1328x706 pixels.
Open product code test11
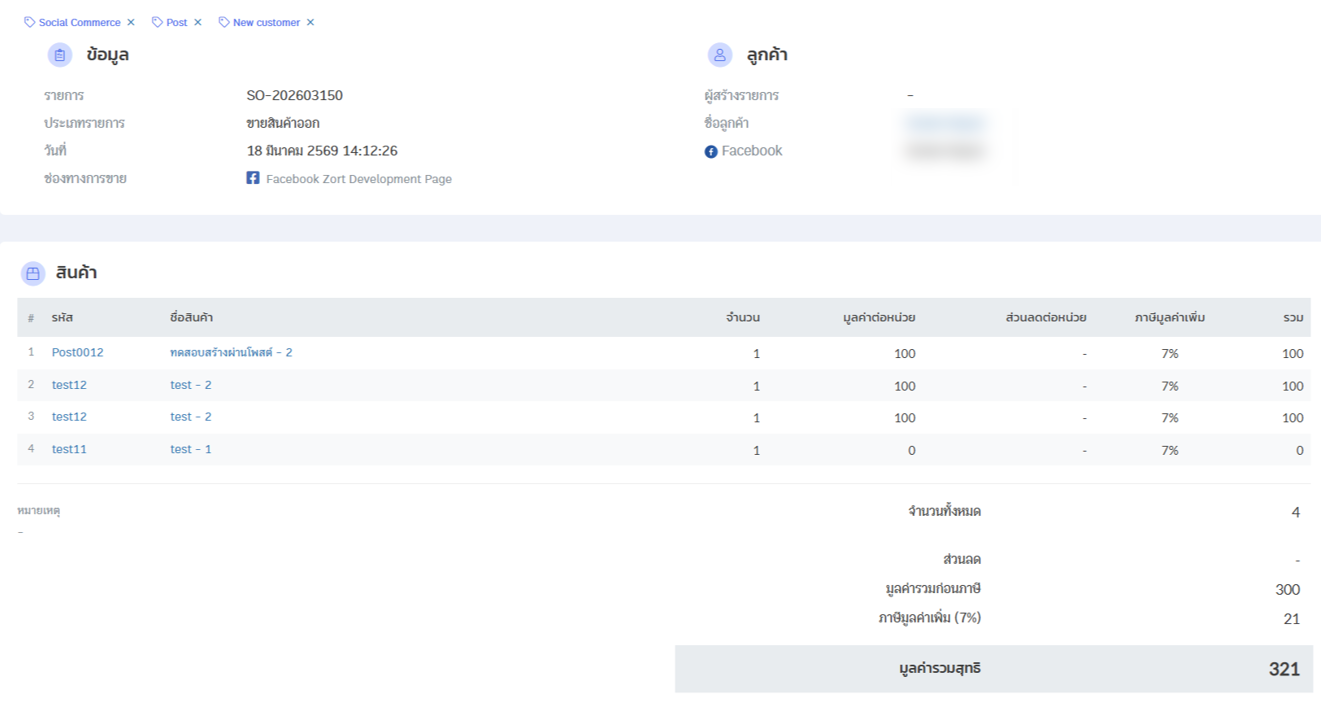coord(69,449)
